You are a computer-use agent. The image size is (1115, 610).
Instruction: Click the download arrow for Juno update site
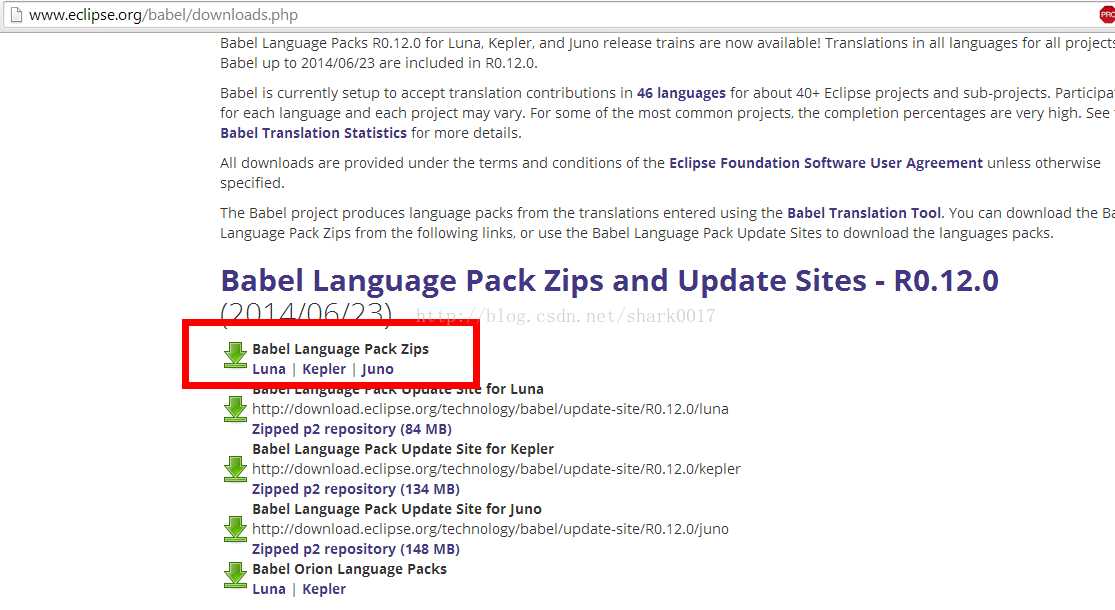[x=235, y=529]
